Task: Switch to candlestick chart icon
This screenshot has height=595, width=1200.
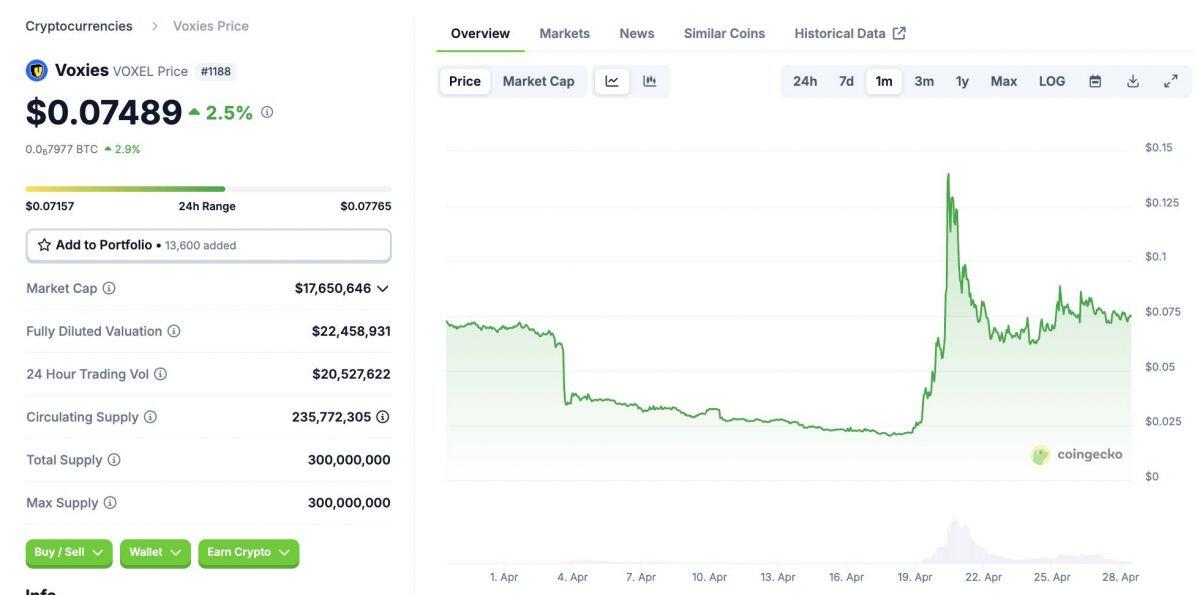Action: tap(649, 81)
